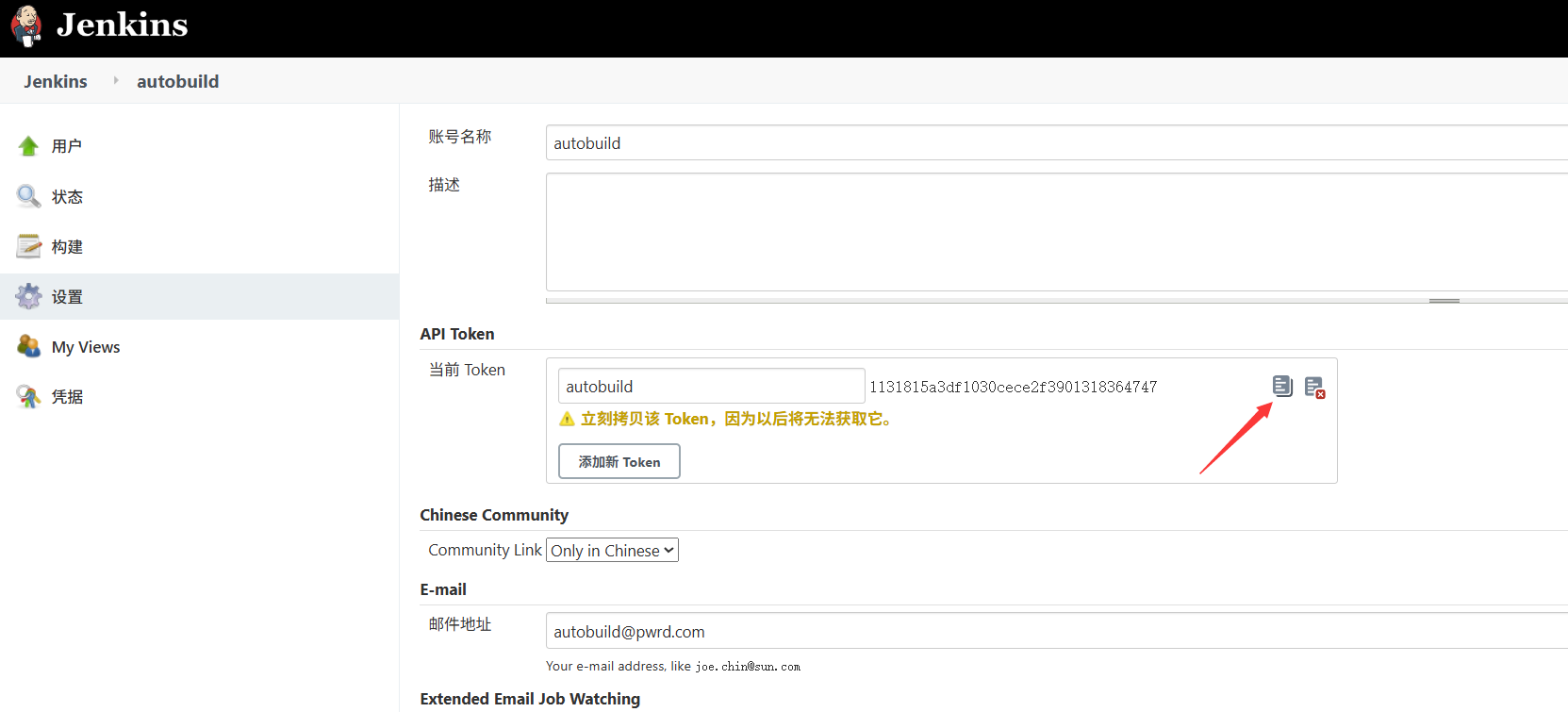Click the yellow warning triangle icon
Screen dimensions: 1568x712
(567, 419)
